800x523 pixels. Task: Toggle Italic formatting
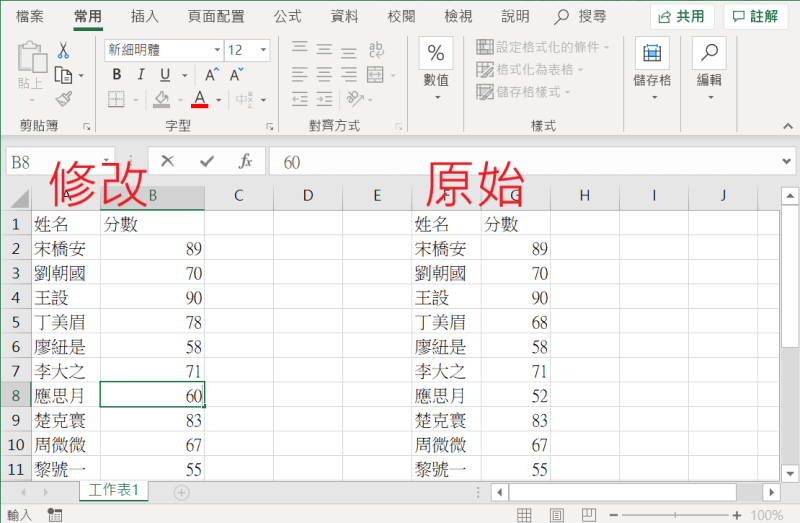click(141, 74)
